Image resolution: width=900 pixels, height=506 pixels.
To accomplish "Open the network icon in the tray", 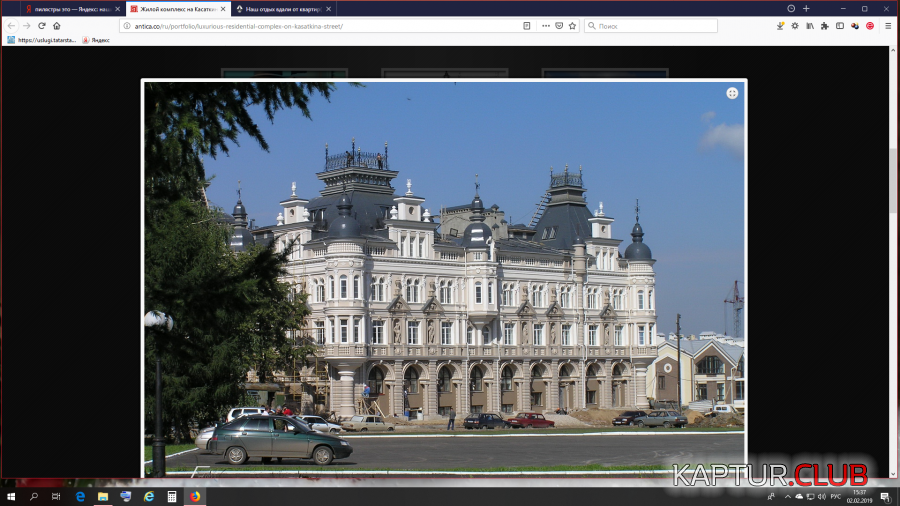I will (x=810, y=497).
